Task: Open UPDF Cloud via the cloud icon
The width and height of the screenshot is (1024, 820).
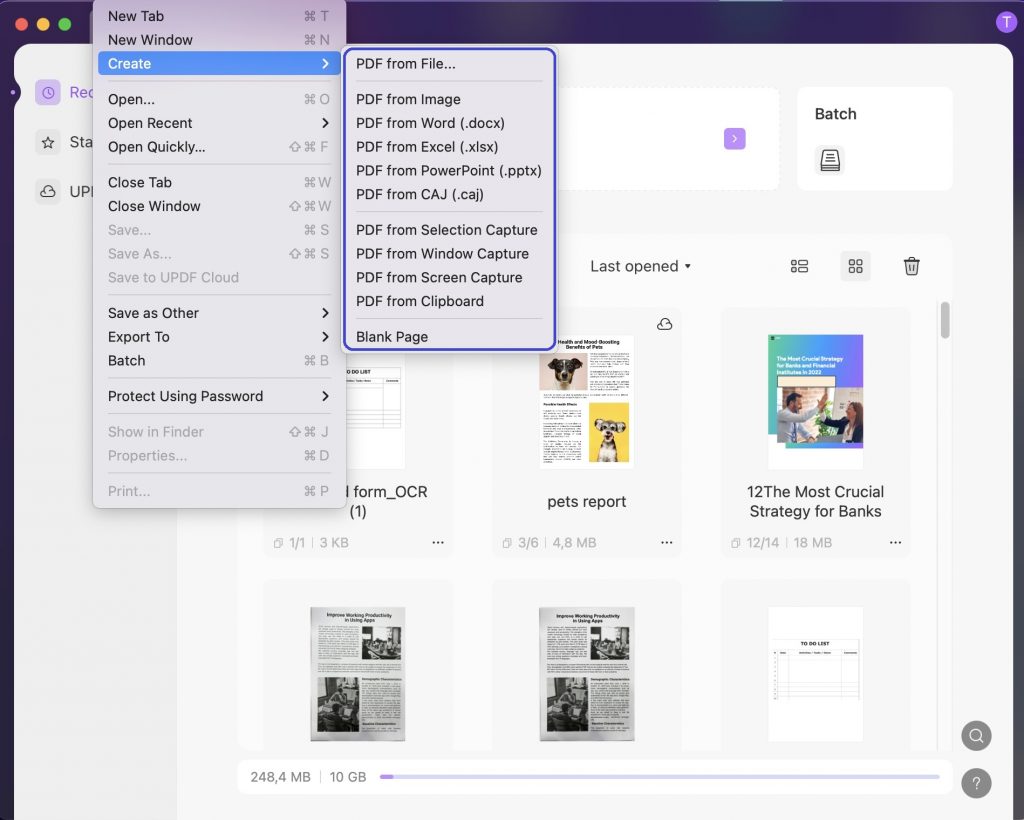Action: 47,191
